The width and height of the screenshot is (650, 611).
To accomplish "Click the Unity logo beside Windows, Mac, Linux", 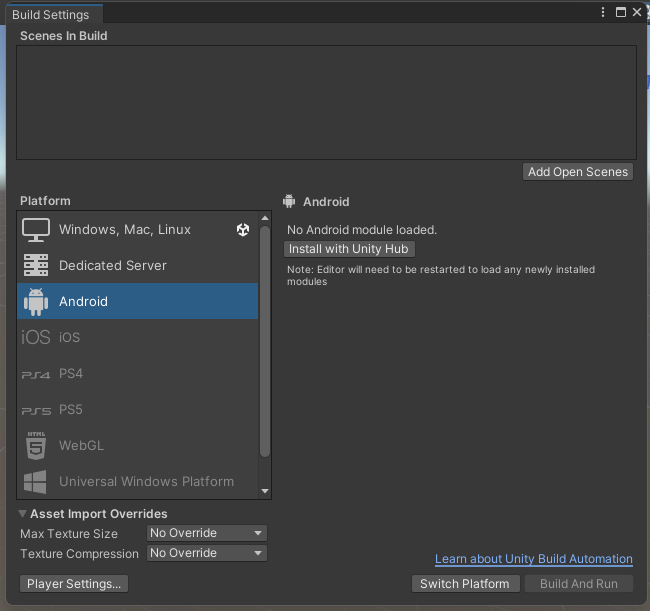I will [243, 230].
